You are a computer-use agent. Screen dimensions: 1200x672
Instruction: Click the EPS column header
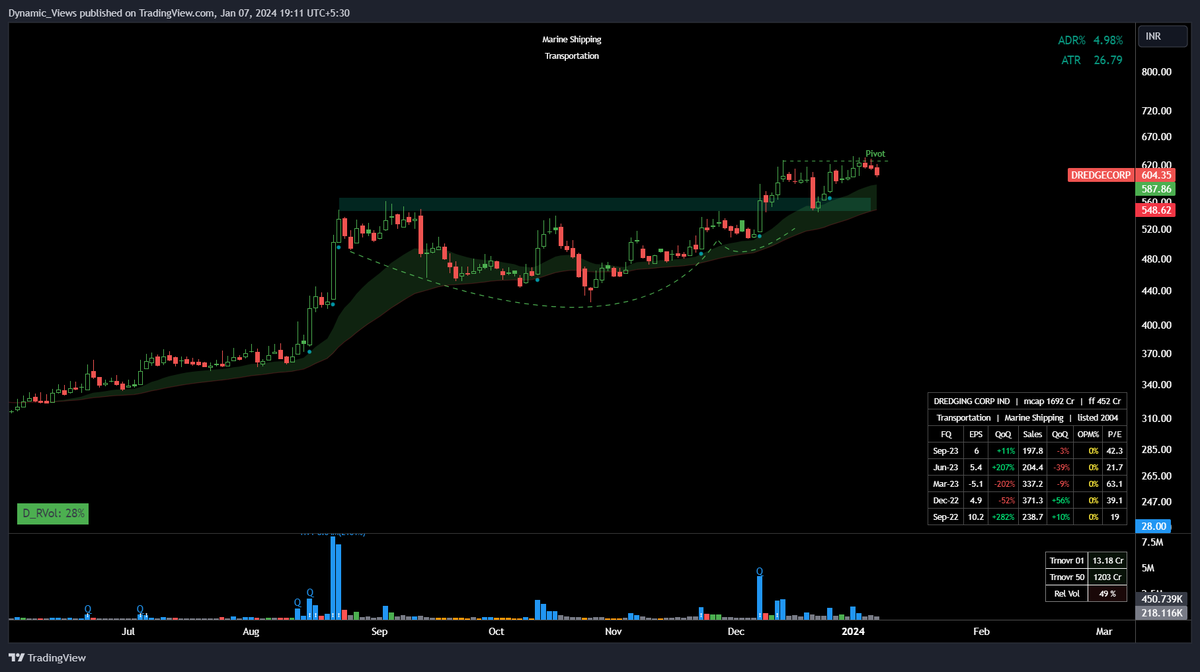[x=977, y=434]
